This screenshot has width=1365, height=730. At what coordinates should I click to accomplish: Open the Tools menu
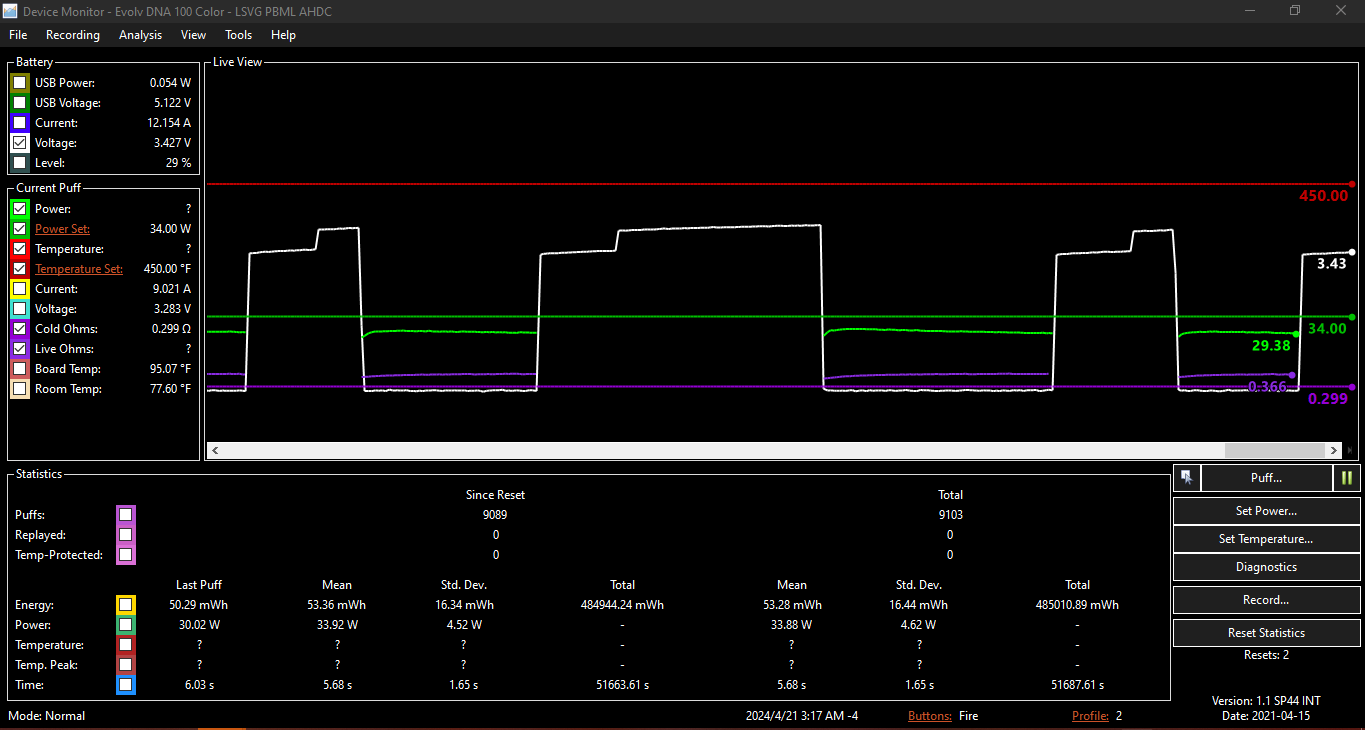pyautogui.click(x=238, y=35)
